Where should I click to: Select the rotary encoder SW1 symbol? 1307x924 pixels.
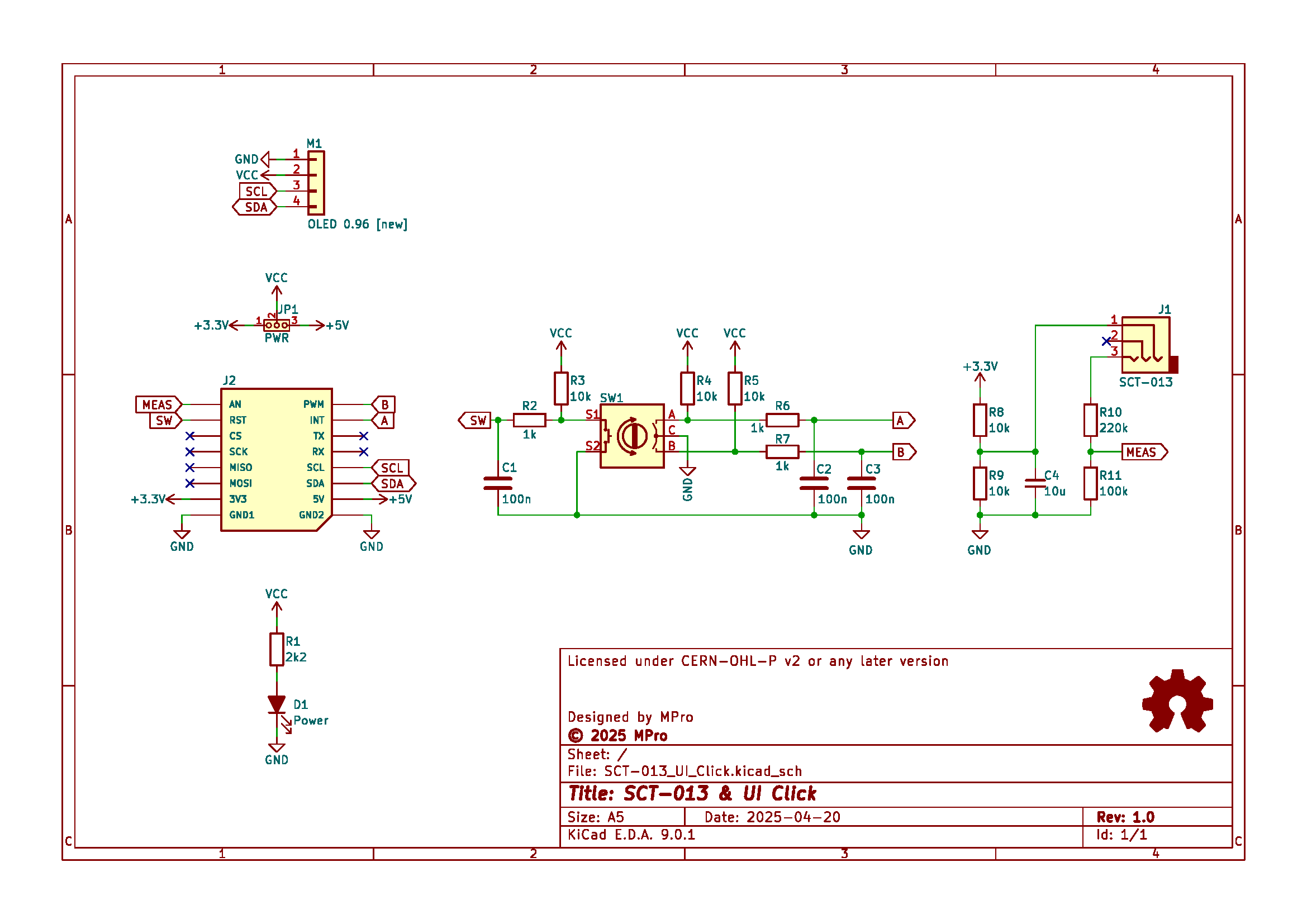tap(632, 436)
